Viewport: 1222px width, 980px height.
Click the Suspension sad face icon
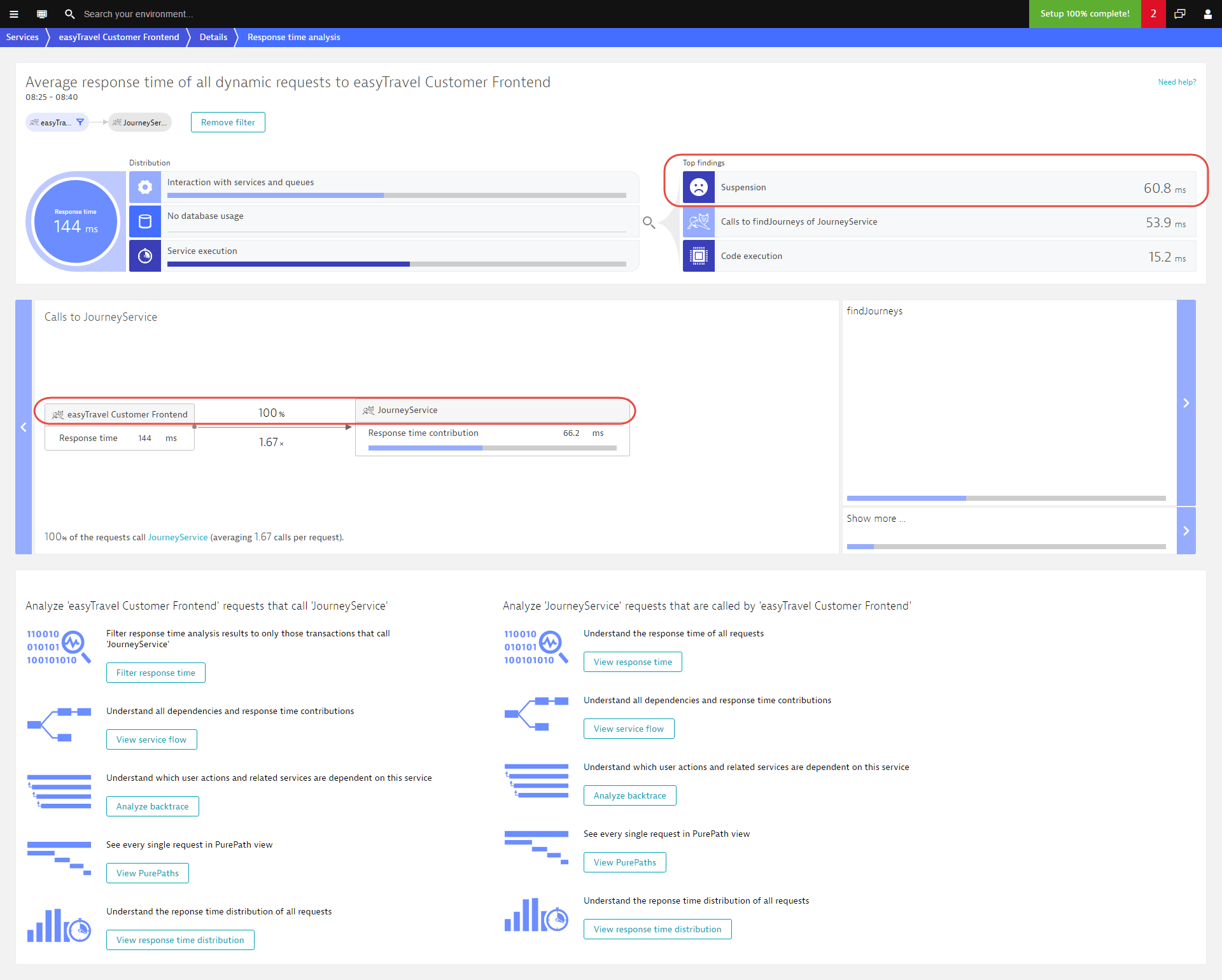(699, 187)
